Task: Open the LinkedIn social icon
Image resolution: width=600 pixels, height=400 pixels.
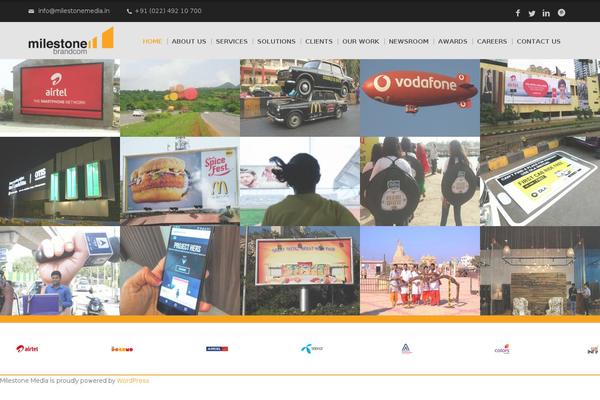Action: [x=546, y=13]
